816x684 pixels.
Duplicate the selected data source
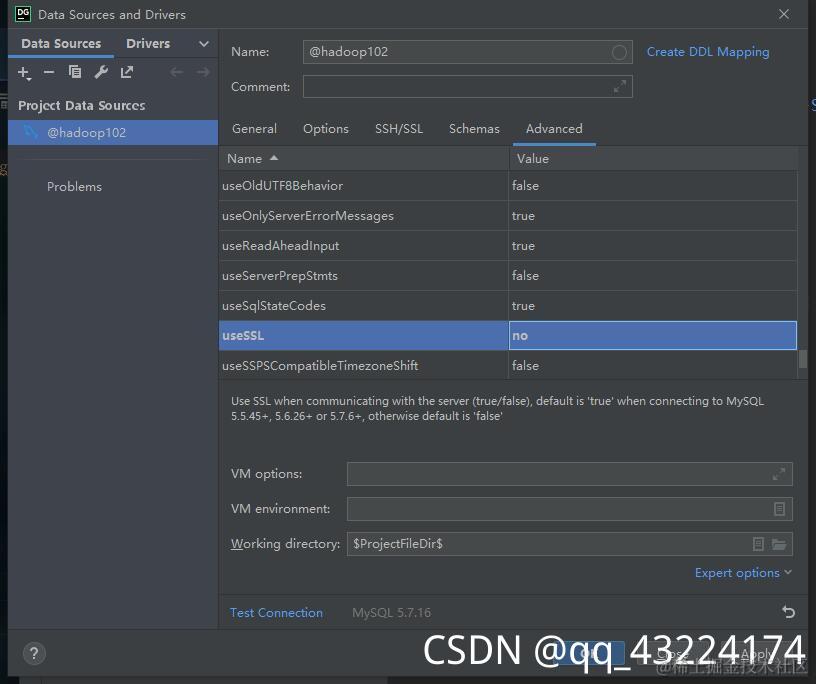(x=75, y=72)
